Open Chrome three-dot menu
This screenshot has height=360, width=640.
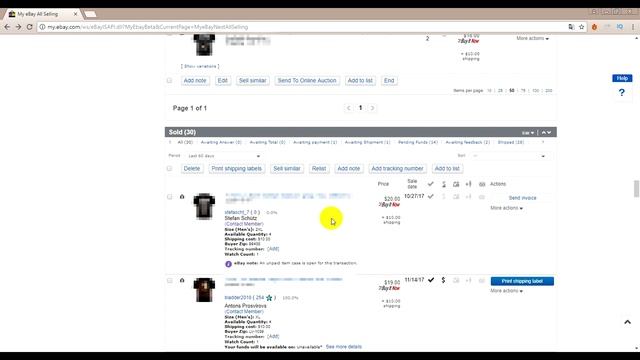pyautogui.click(x=633, y=27)
